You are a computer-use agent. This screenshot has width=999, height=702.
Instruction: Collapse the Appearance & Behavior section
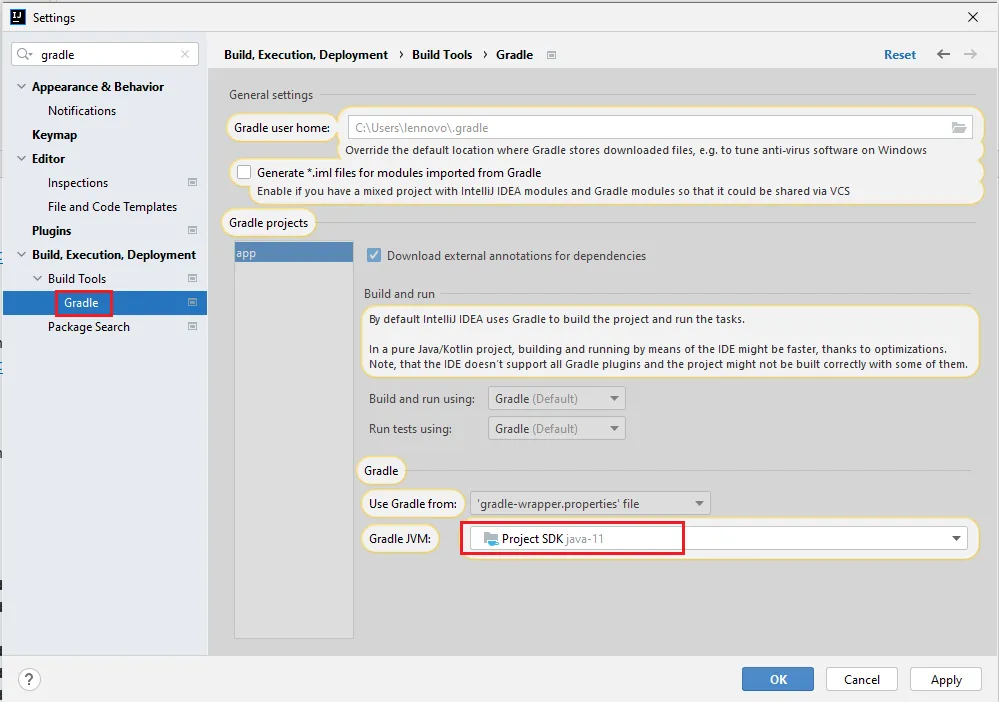tap(21, 86)
